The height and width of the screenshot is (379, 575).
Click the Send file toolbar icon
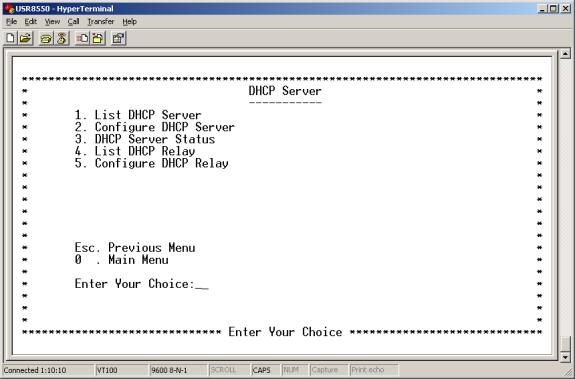click(x=82, y=38)
